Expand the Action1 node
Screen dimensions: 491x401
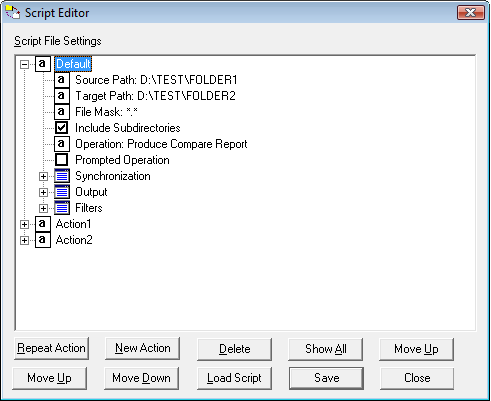point(24,224)
